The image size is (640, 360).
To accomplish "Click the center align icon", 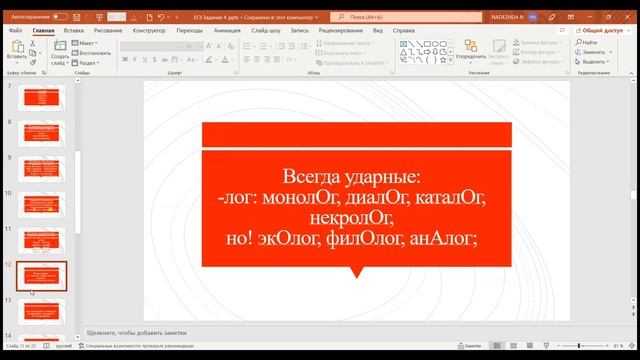I will tap(257, 60).
